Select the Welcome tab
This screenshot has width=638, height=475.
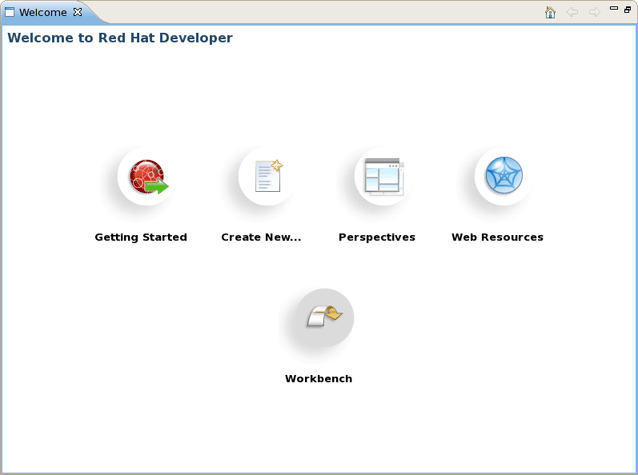pos(43,12)
